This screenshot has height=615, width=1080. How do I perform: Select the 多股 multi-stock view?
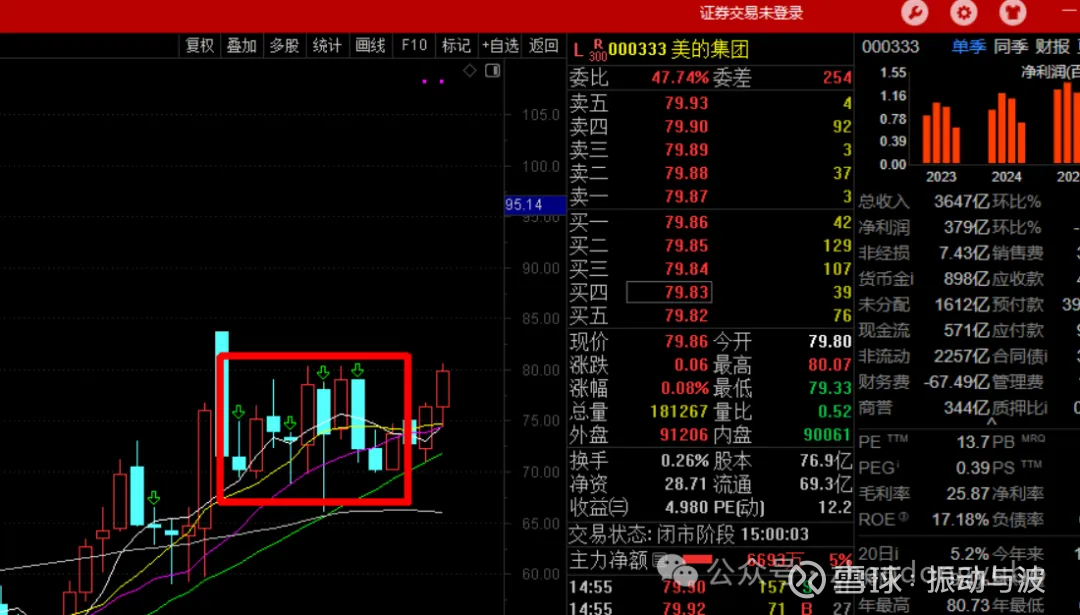(x=284, y=45)
